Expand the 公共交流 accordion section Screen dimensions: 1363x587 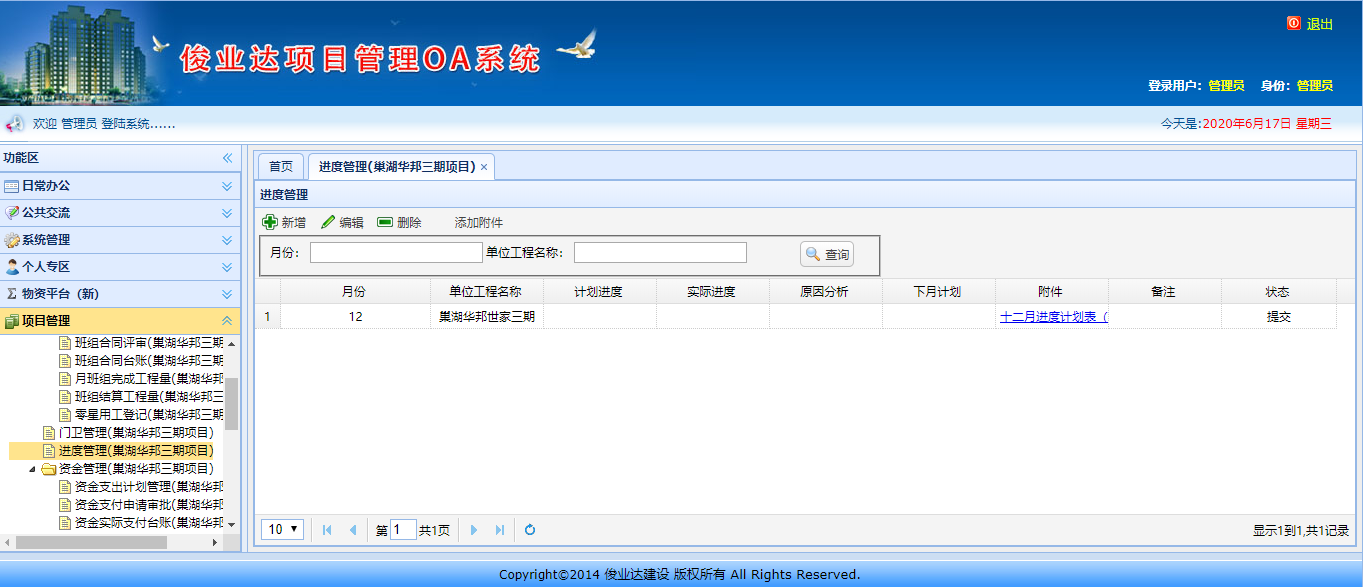click(227, 213)
